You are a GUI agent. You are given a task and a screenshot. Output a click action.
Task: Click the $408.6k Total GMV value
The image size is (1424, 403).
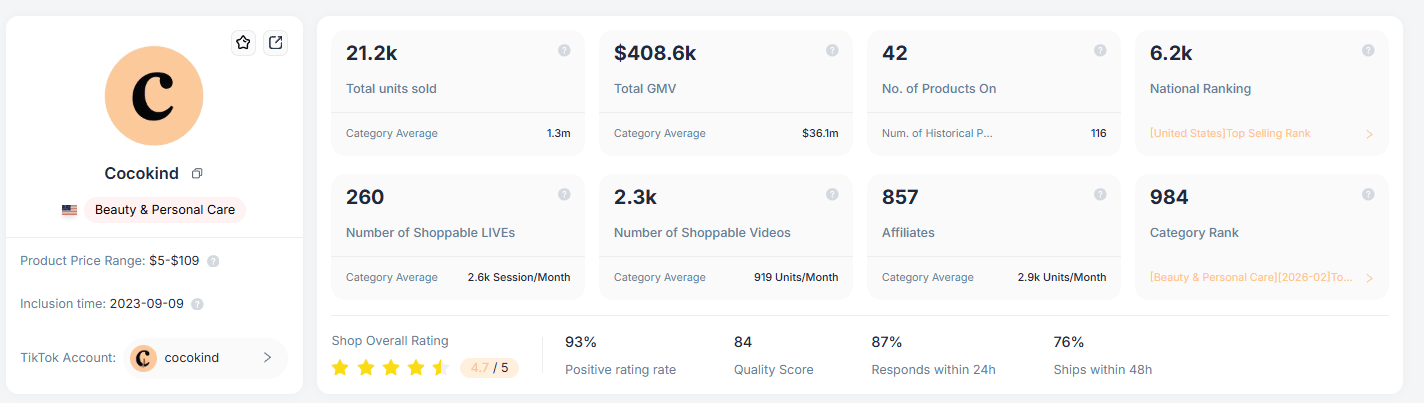pos(655,53)
